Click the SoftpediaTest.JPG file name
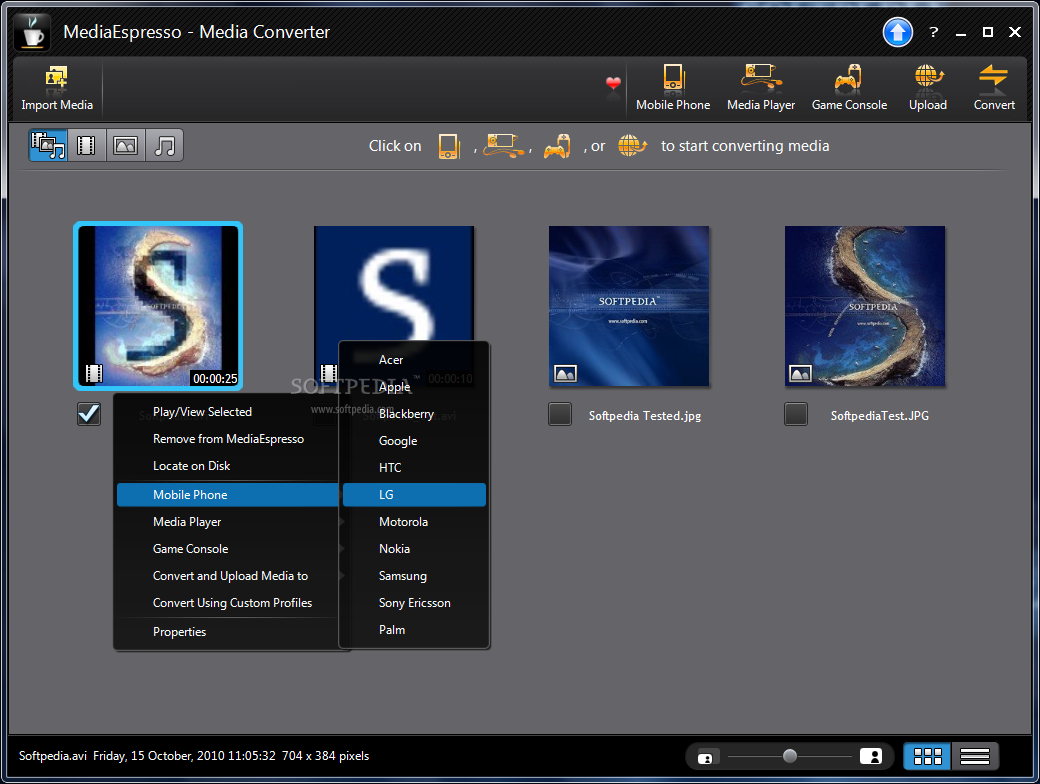The image size is (1040, 784). (x=879, y=416)
